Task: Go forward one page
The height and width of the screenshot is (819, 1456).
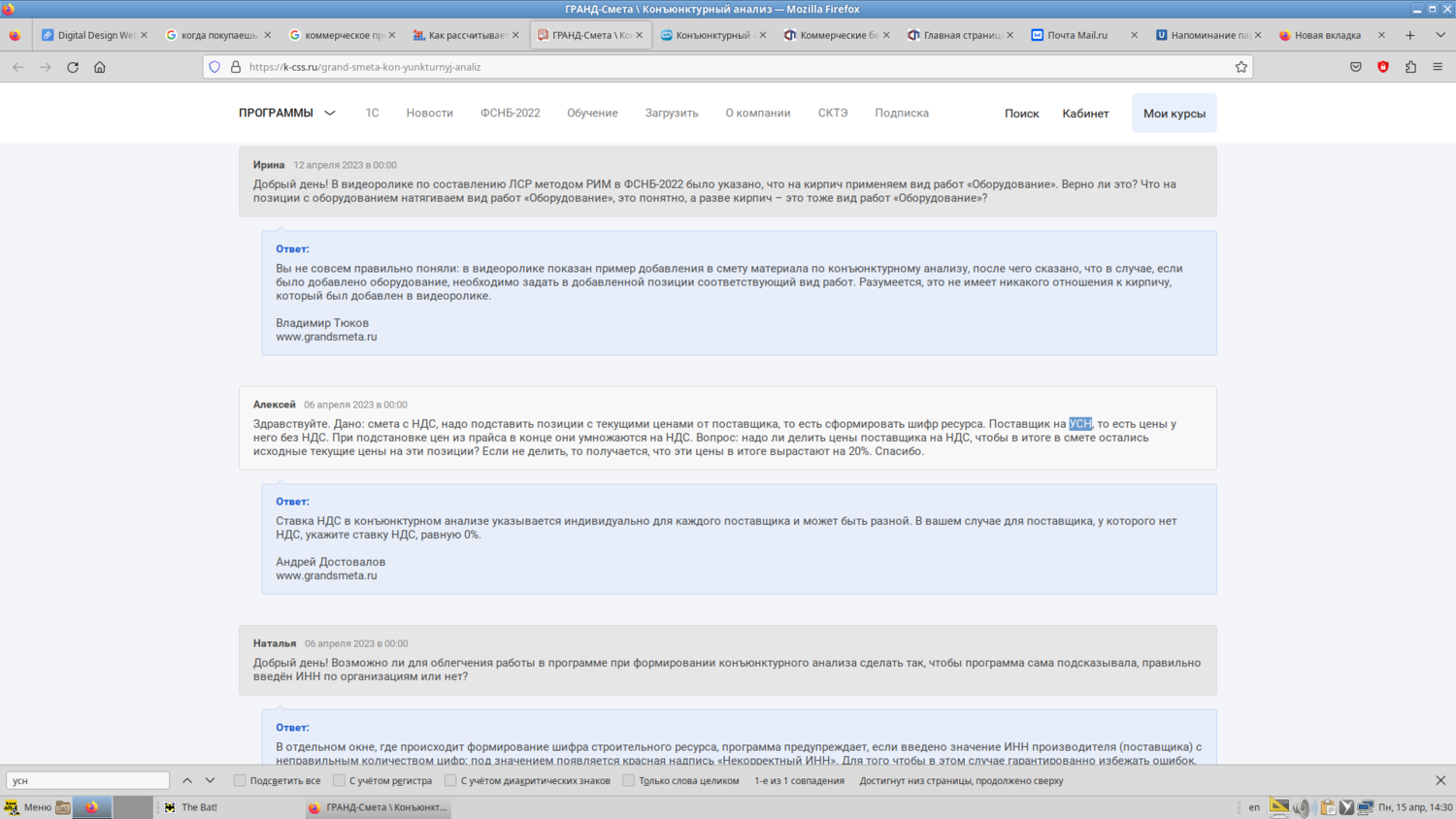Action: [46, 67]
